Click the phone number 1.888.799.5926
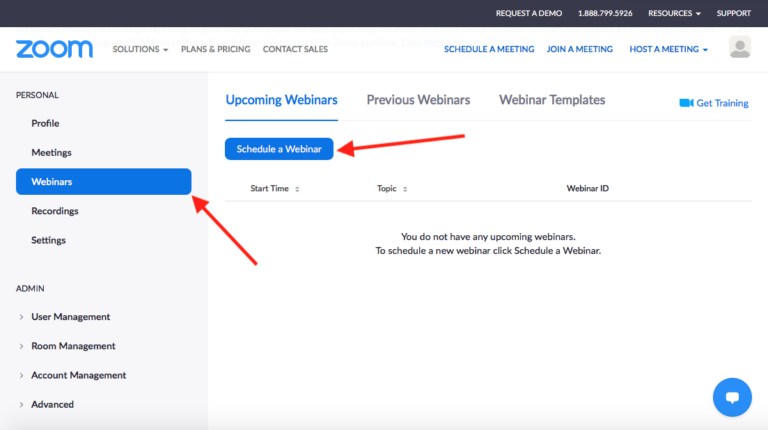768x430 pixels. [x=605, y=13]
